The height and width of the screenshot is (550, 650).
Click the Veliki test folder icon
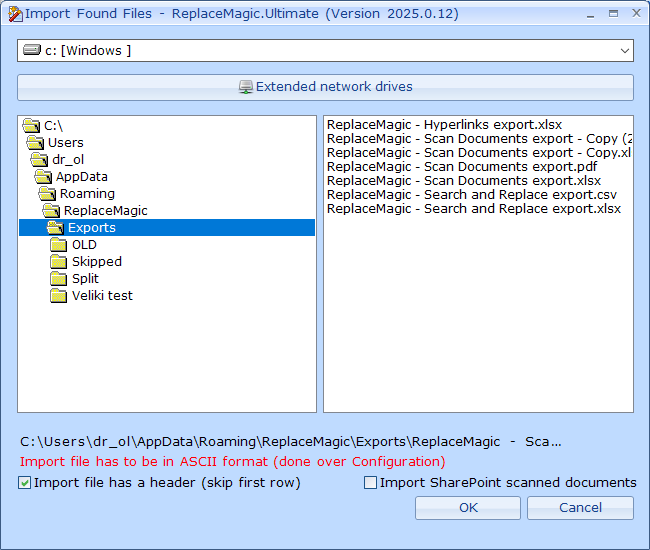click(57, 296)
